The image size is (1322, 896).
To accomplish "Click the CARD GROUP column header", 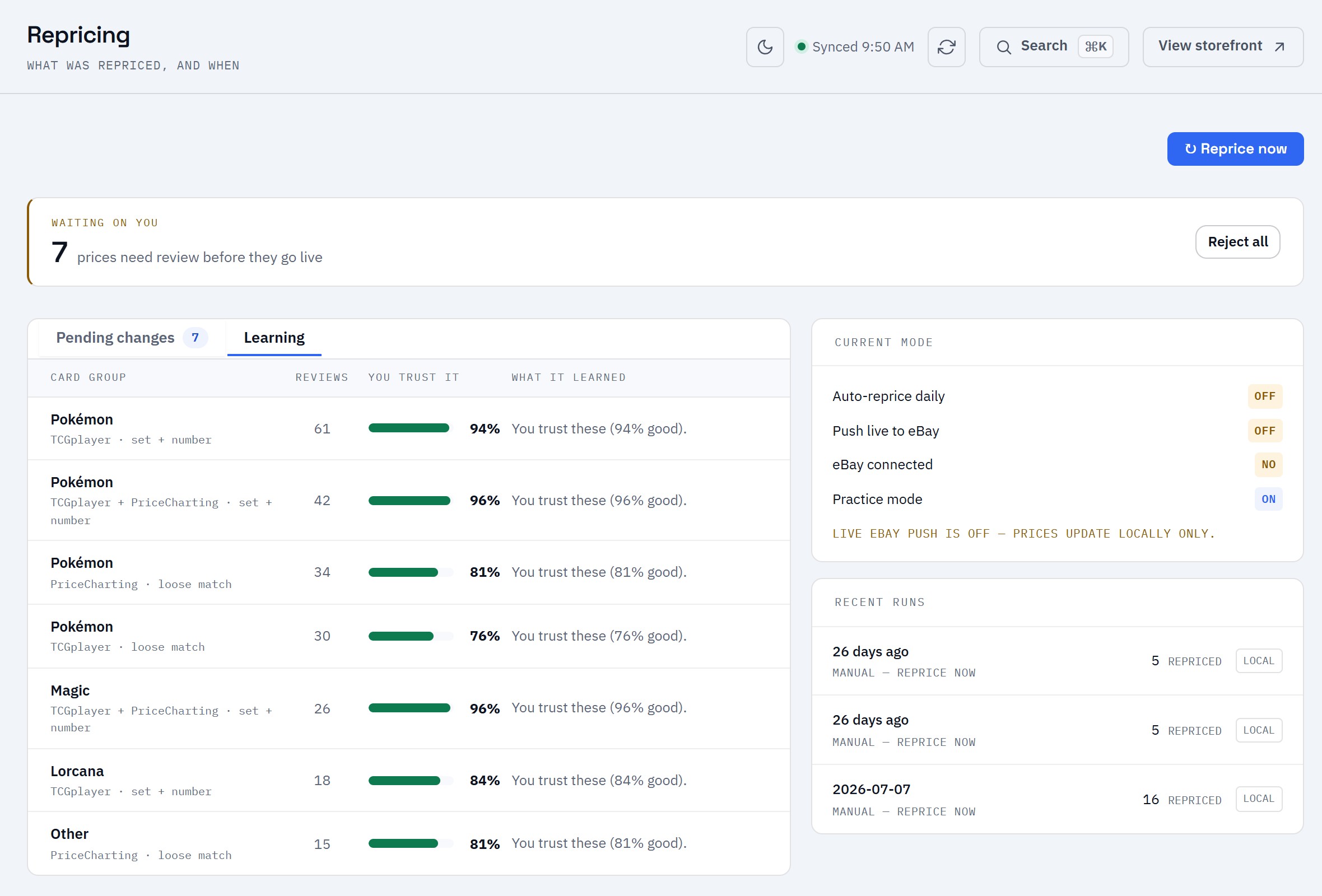I will [88, 377].
